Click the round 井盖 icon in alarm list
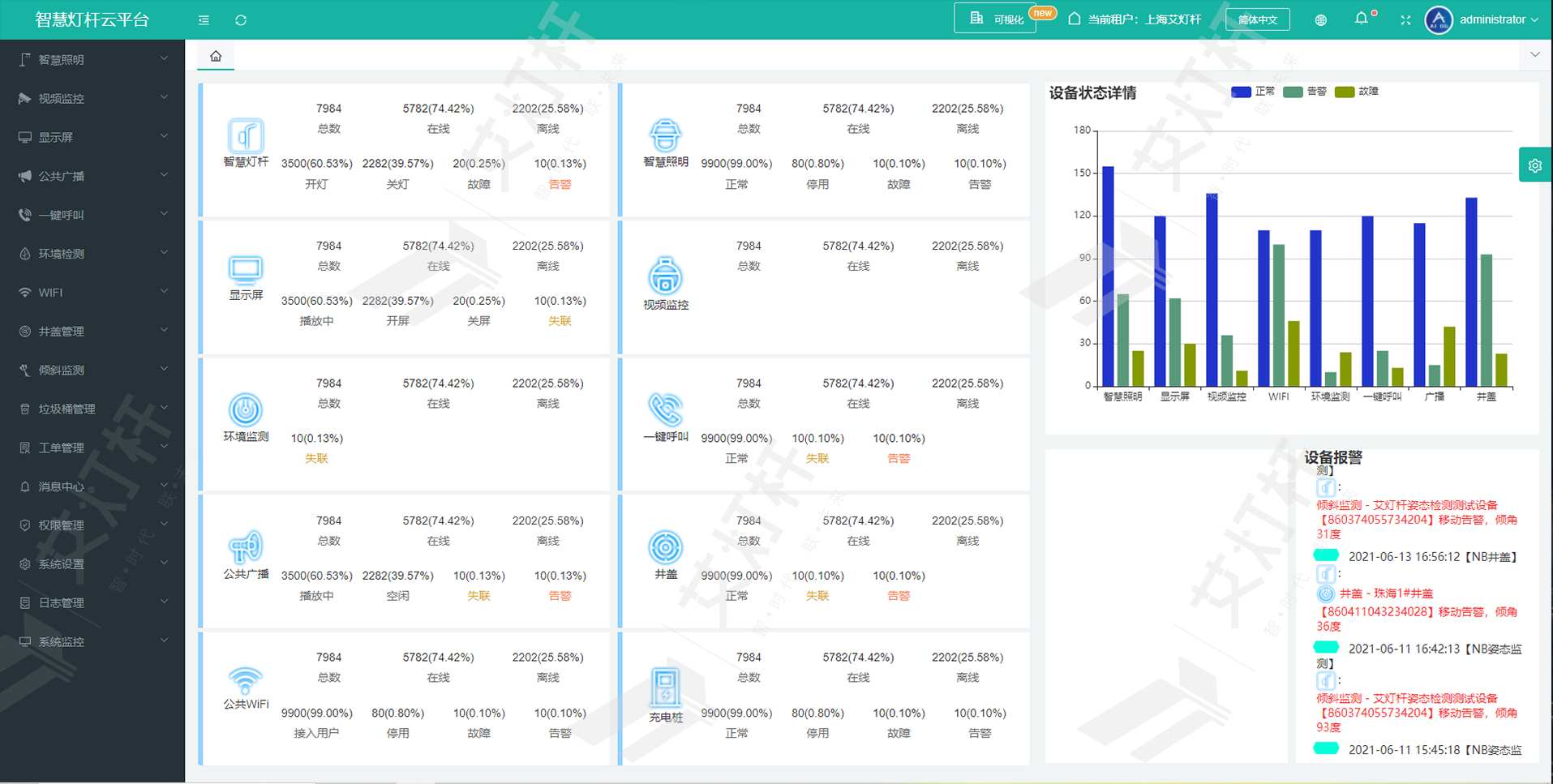 [1326, 593]
